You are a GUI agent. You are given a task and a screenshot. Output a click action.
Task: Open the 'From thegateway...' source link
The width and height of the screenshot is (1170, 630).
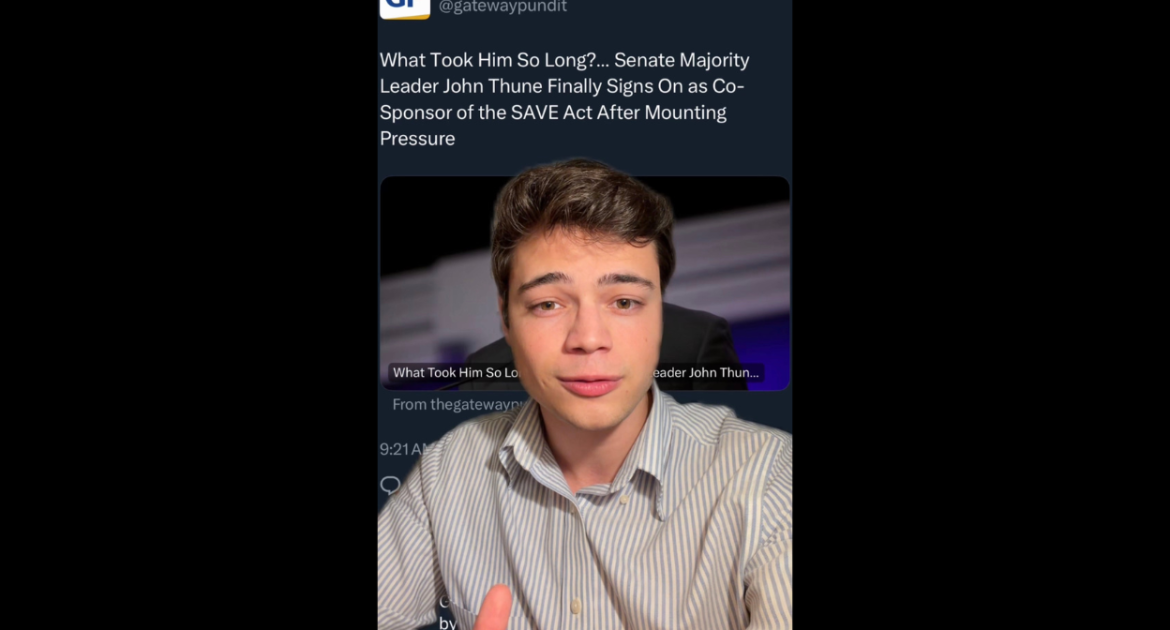(457, 405)
